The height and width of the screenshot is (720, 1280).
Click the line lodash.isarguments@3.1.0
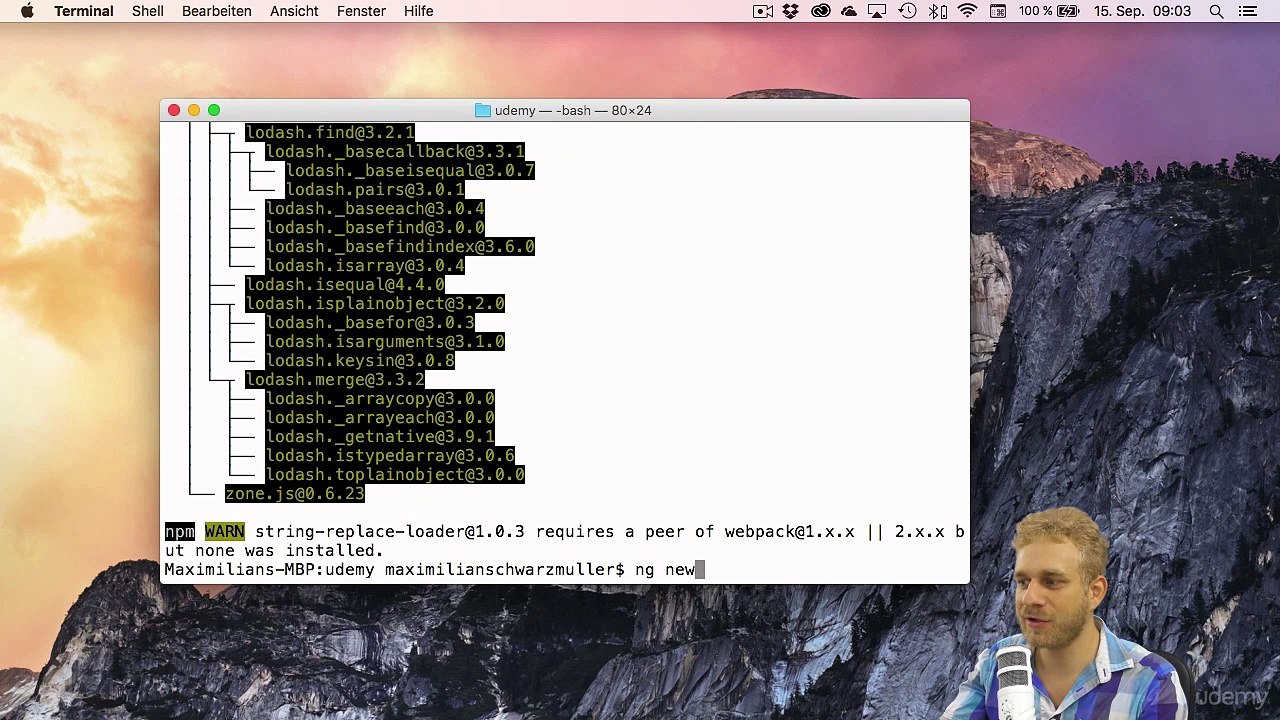(x=385, y=341)
